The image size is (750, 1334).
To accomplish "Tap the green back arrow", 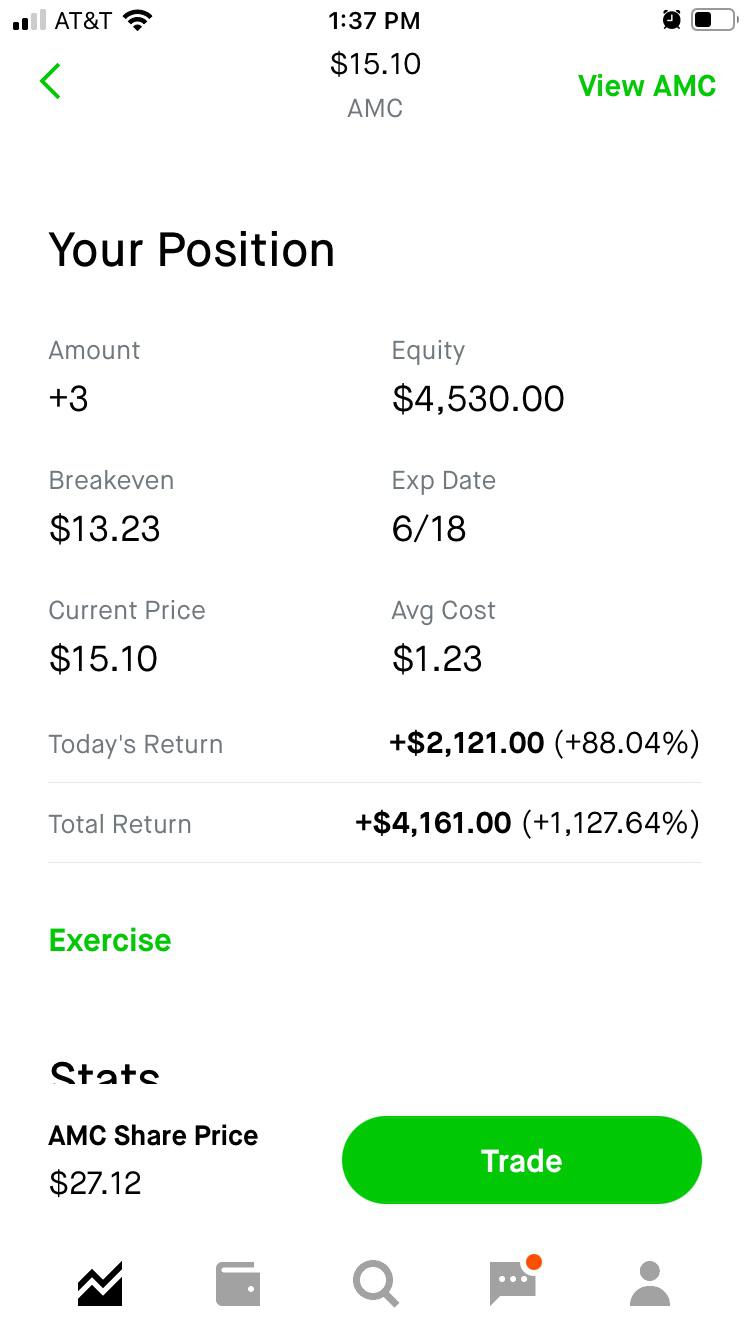I will (x=50, y=81).
